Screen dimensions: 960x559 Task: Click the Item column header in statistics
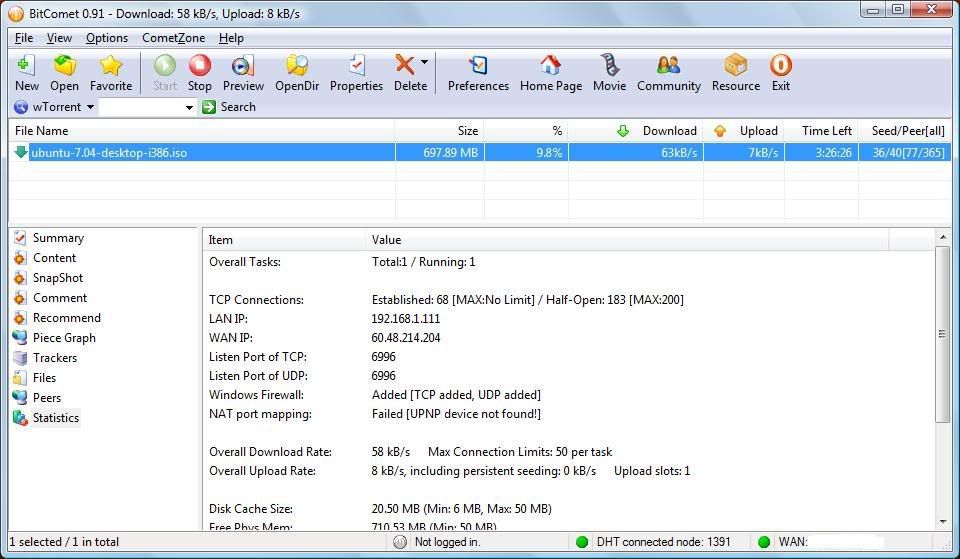coord(284,240)
